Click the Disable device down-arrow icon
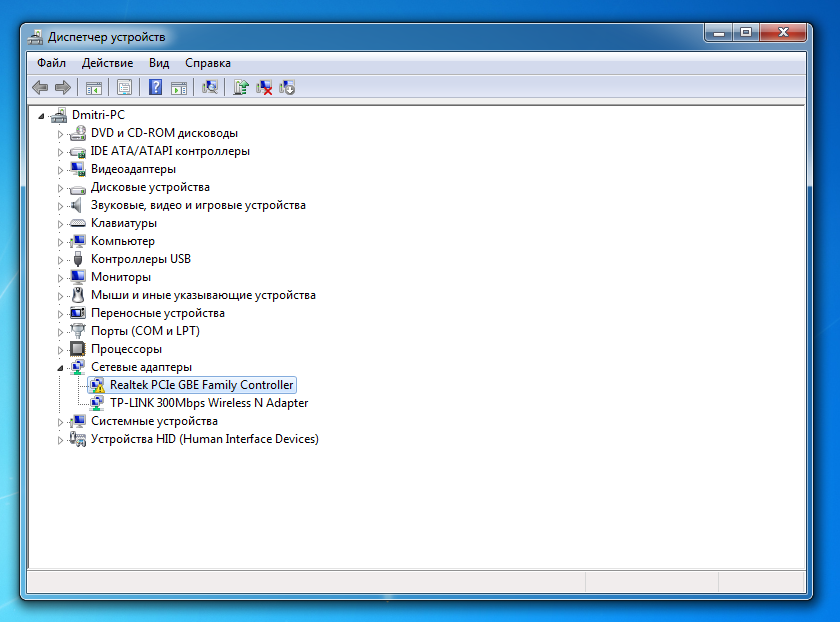Viewport: 840px width, 622px height. [287, 87]
